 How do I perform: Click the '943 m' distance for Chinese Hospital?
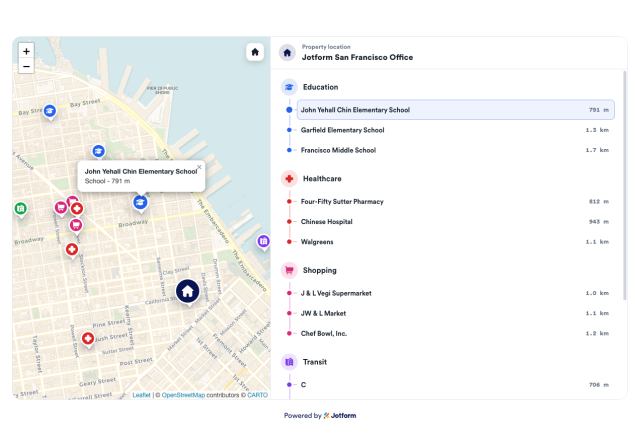point(599,222)
